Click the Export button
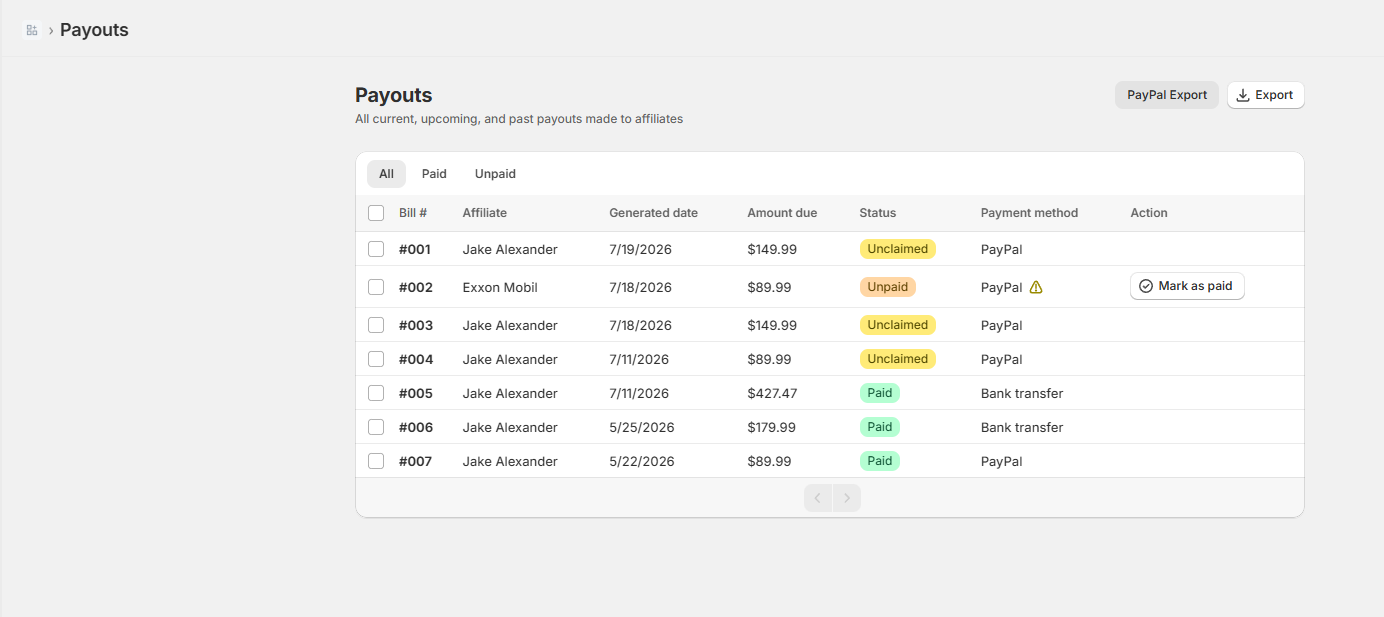The width and height of the screenshot is (1384, 617). pyautogui.click(x=1265, y=95)
